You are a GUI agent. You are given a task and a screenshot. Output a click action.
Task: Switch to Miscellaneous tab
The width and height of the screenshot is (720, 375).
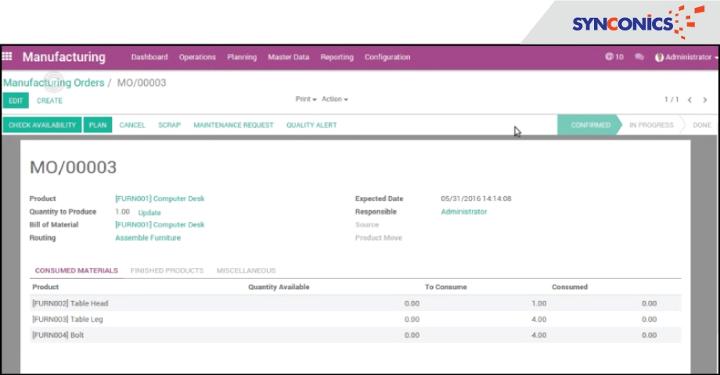[x=246, y=270]
